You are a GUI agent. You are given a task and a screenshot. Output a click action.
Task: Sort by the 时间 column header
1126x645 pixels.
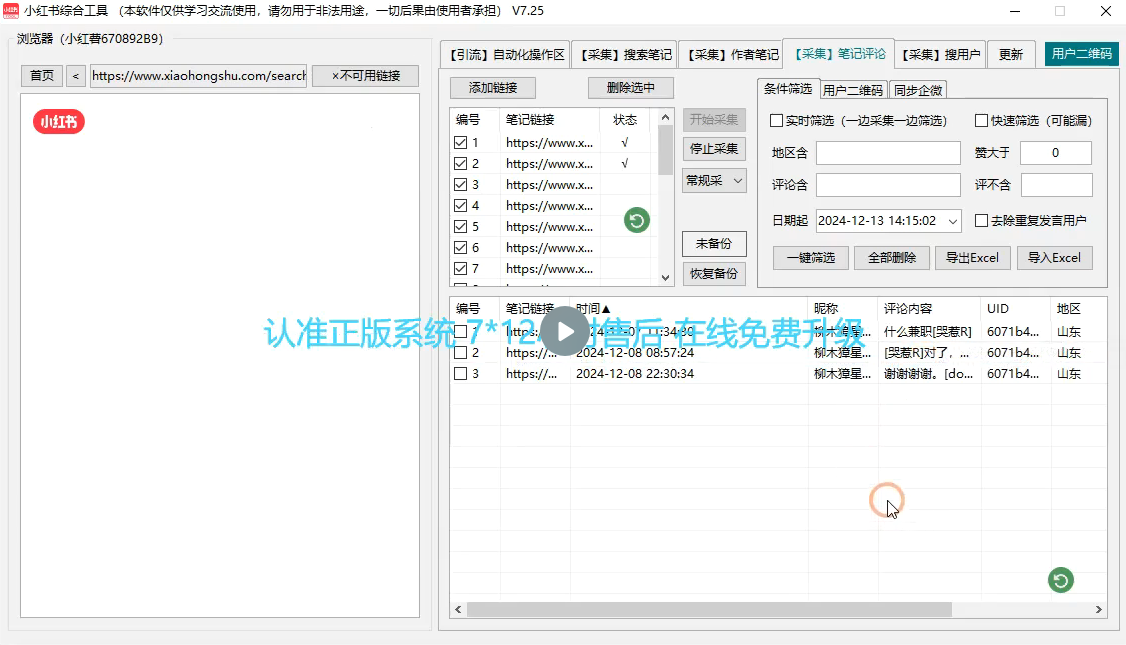pos(689,308)
